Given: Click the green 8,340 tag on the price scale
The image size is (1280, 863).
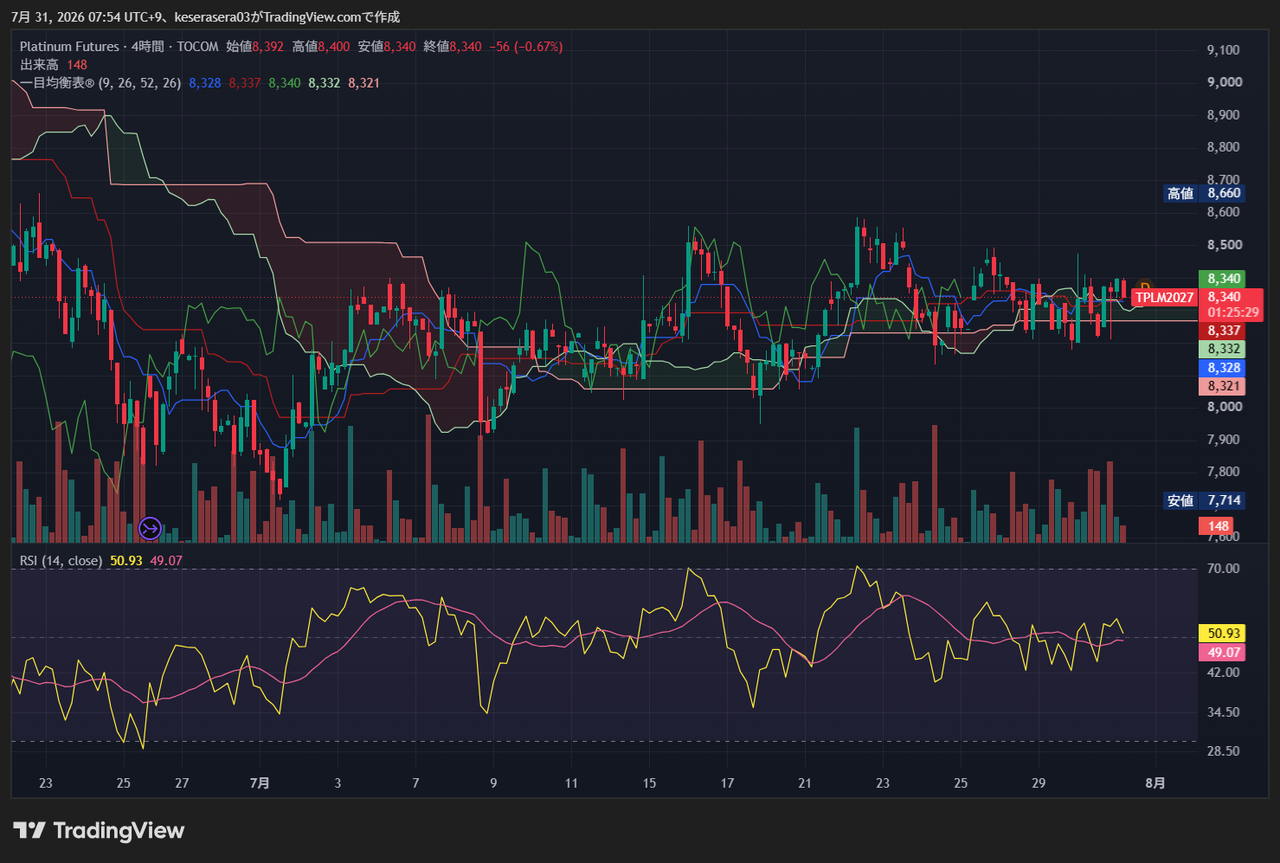Looking at the screenshot, I should click(x=1224, y=279).
